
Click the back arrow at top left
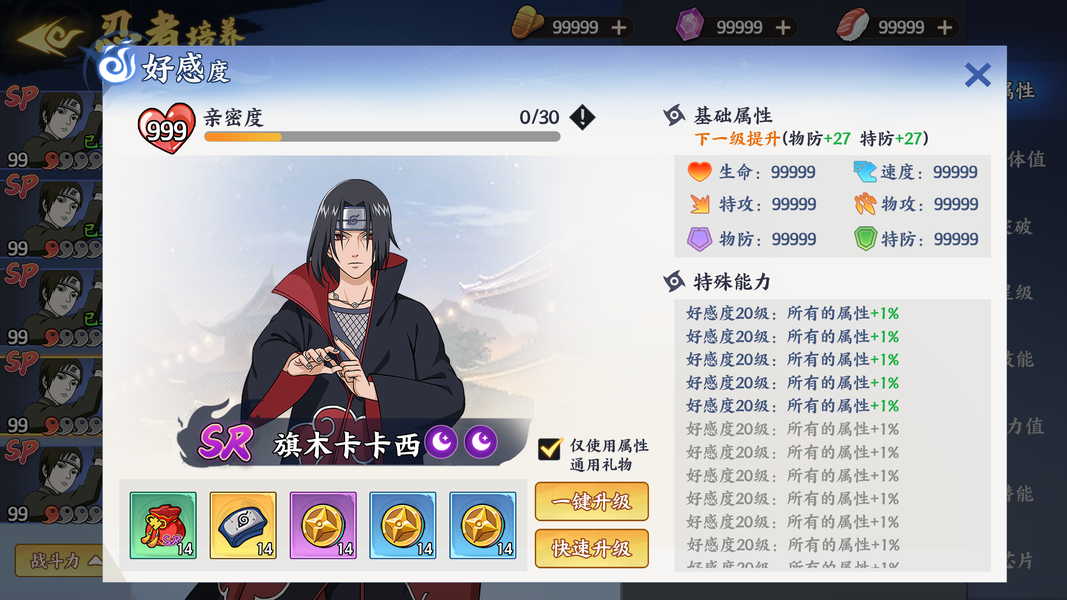pos(49,35)
